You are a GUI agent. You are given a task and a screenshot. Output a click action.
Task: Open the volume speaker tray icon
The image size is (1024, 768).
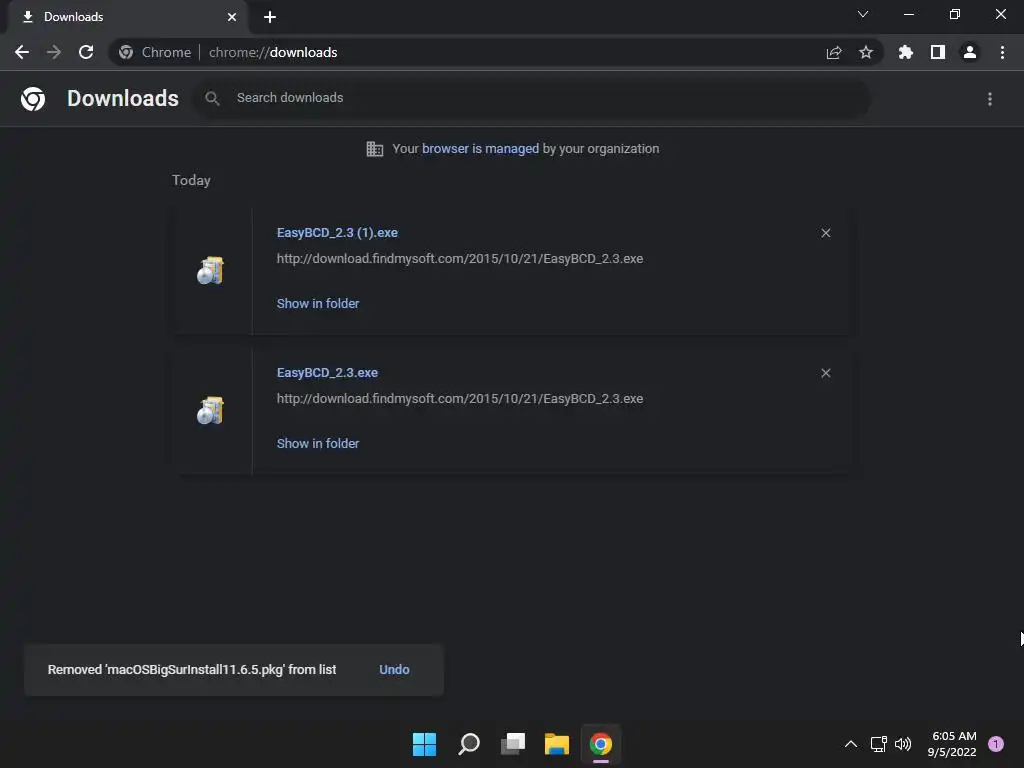point(903,744)
